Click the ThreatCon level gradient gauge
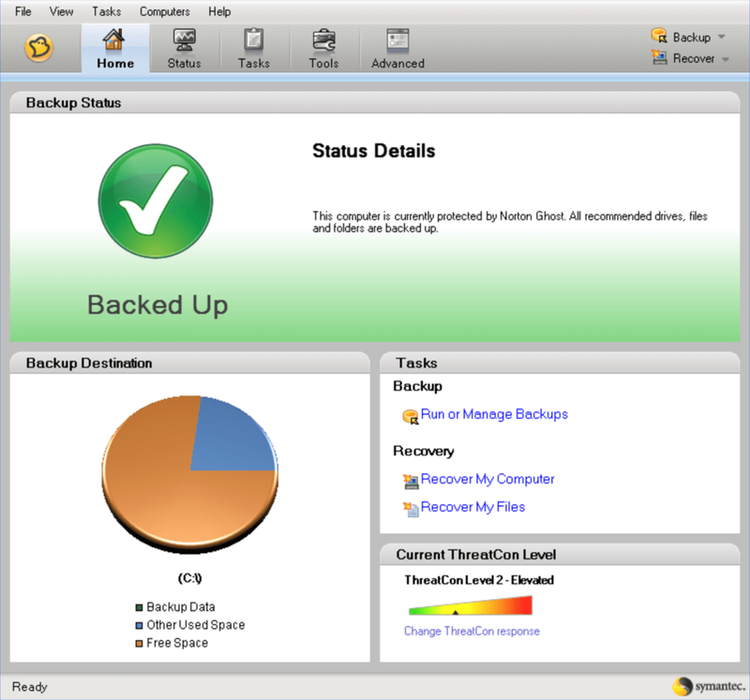The image size is (750, 700). click(x=470, y=605)
